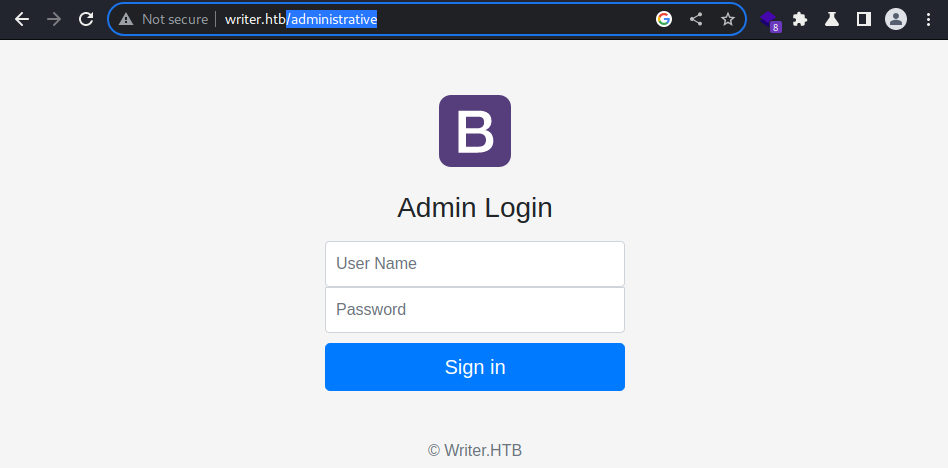948x468 pixels.
Task: Bookmark this page with star icon
Action: coord(728,19)
